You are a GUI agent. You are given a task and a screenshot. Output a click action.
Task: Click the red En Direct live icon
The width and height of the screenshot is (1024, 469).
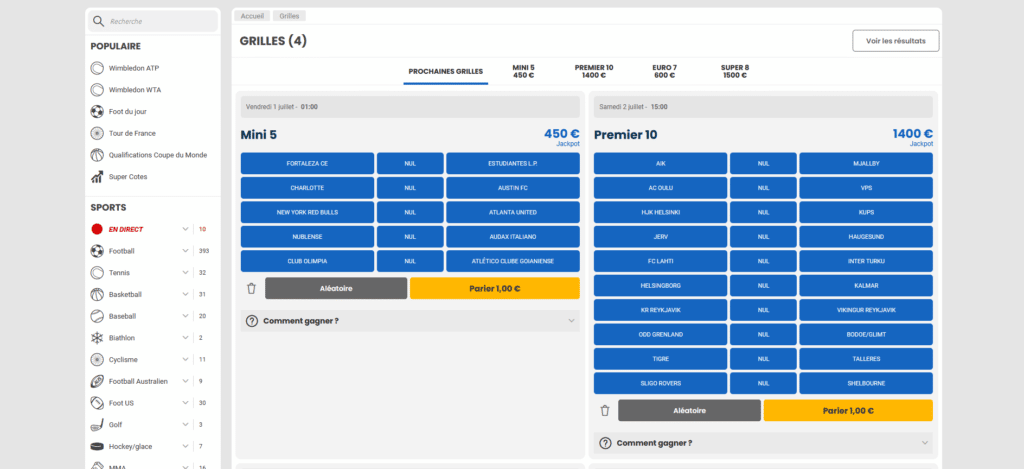pos(97,229)
